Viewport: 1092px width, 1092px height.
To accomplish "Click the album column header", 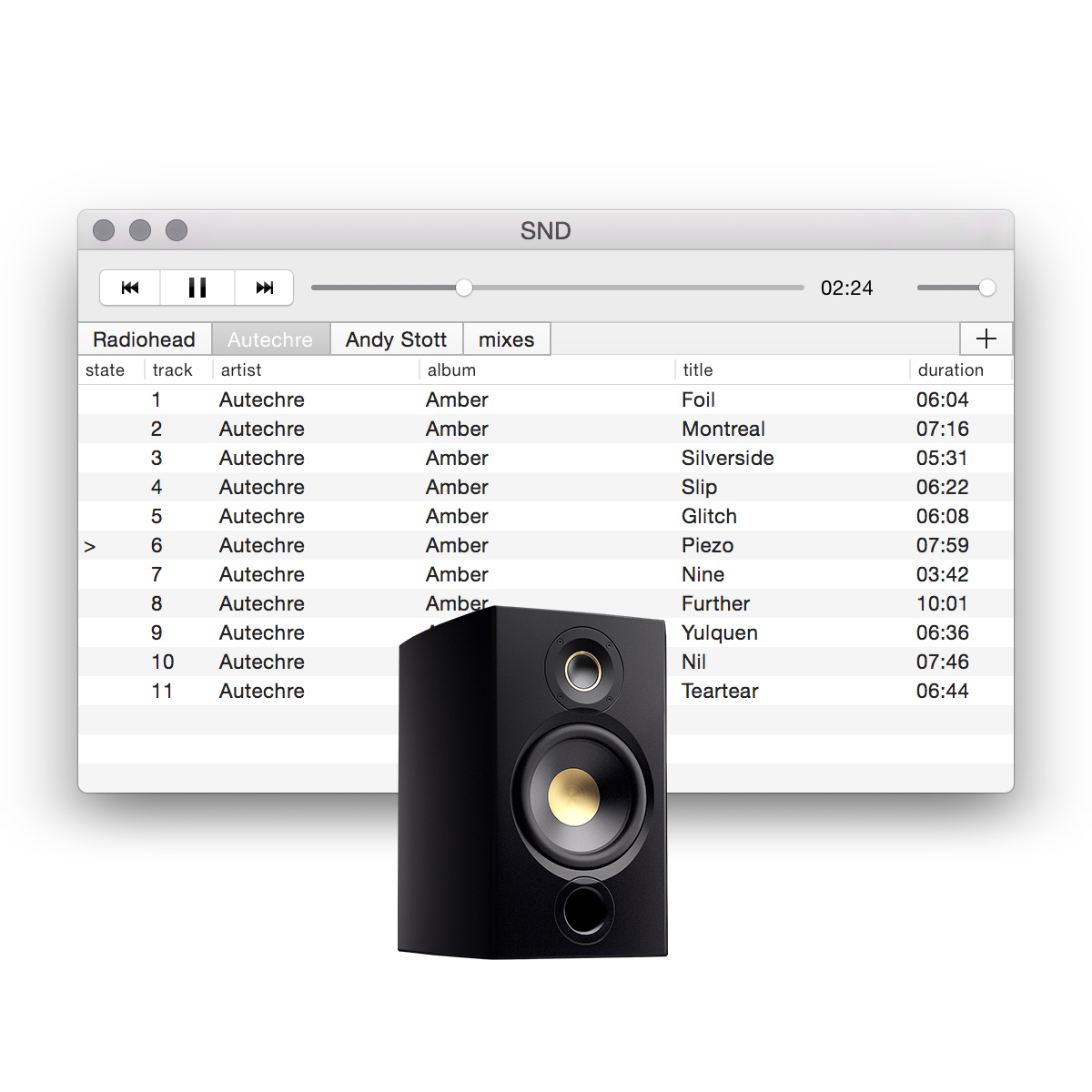I will [x=451, y=370].
